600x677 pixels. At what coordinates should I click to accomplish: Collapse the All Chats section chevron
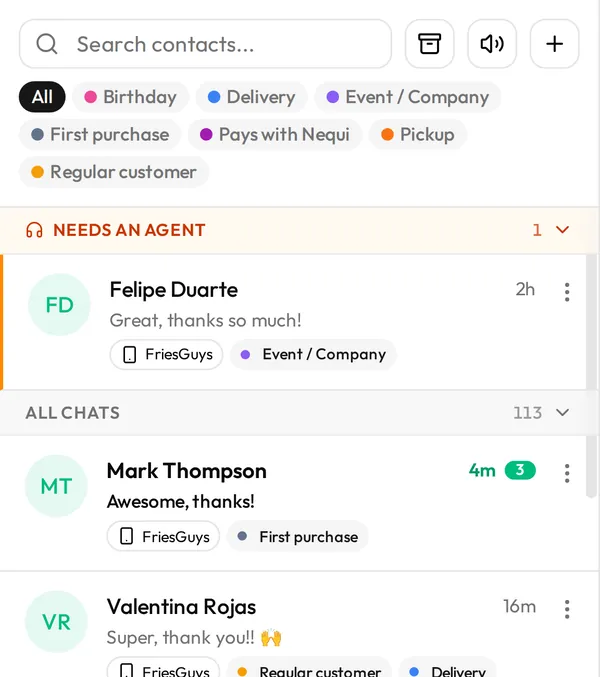tap(562, 412)
